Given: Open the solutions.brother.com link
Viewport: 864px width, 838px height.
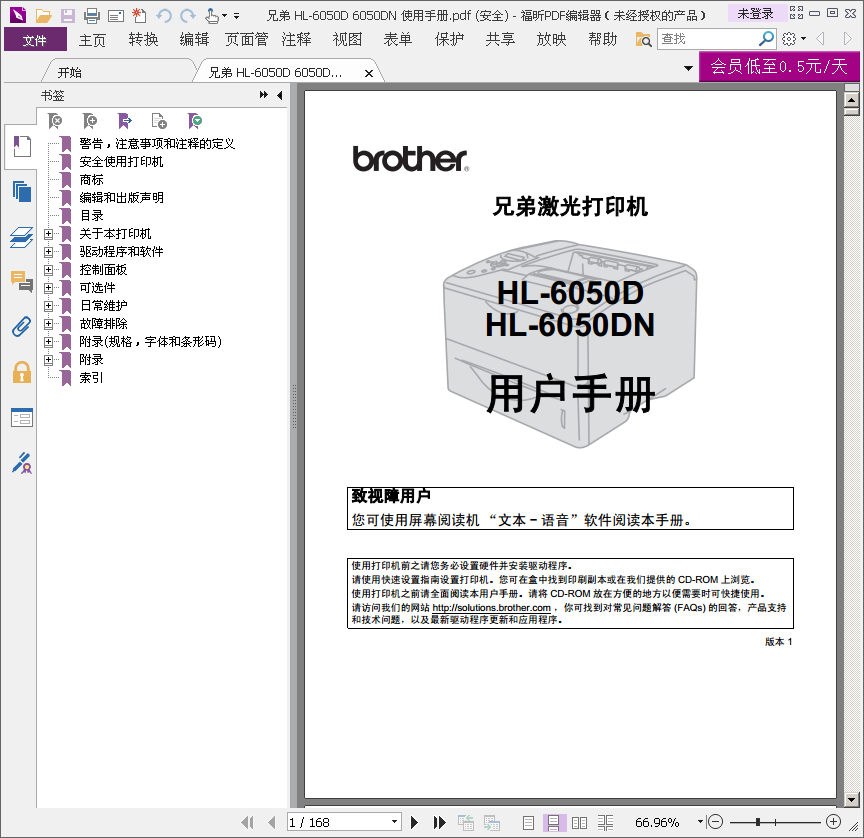Looking at the screenshot, I should pos(492,608).
